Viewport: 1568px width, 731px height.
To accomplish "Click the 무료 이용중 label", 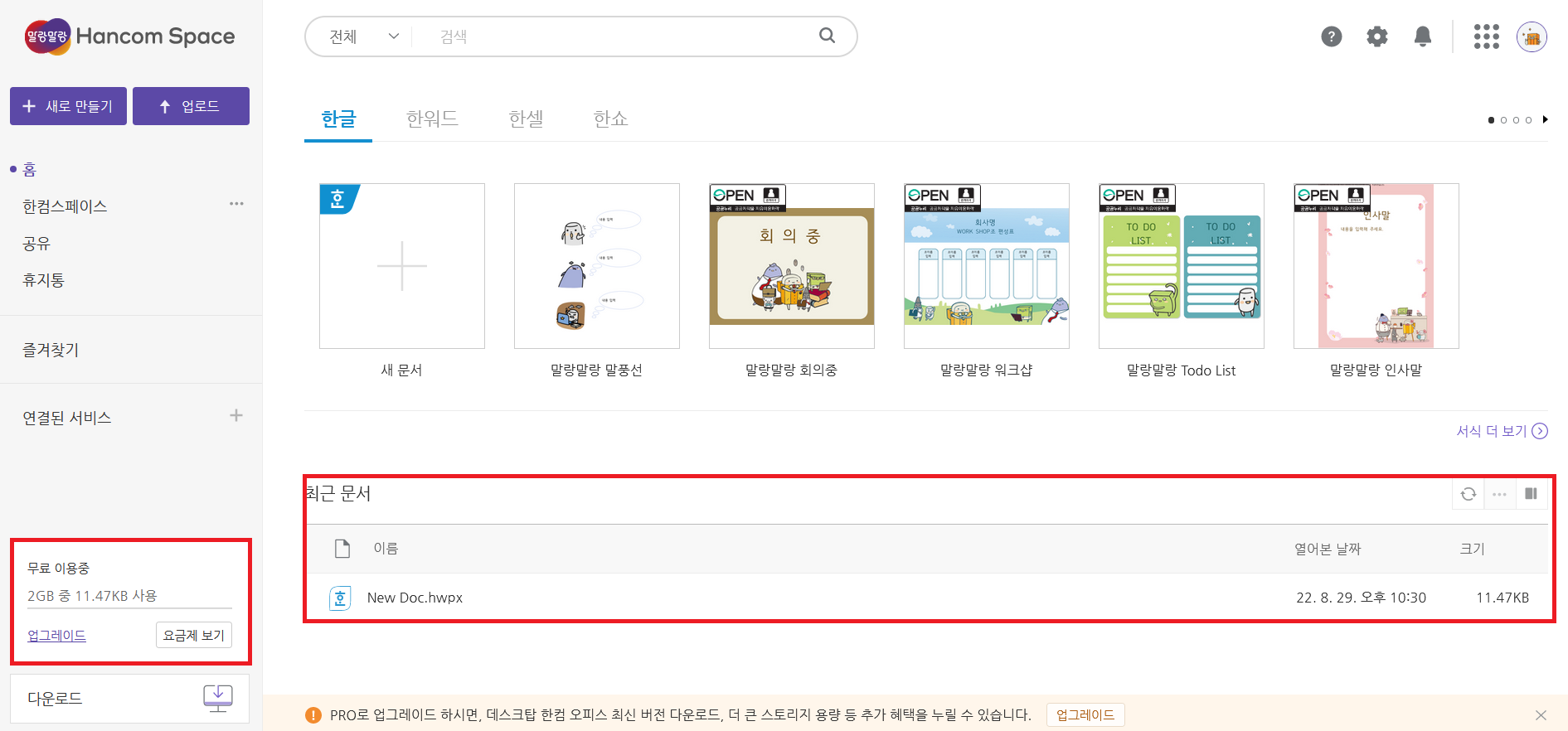I will [x=58, y=569].
